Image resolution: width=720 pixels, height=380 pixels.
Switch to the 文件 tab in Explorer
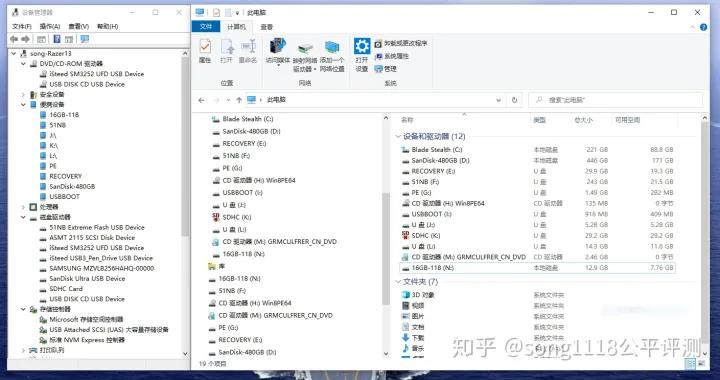tap(206, 27)
